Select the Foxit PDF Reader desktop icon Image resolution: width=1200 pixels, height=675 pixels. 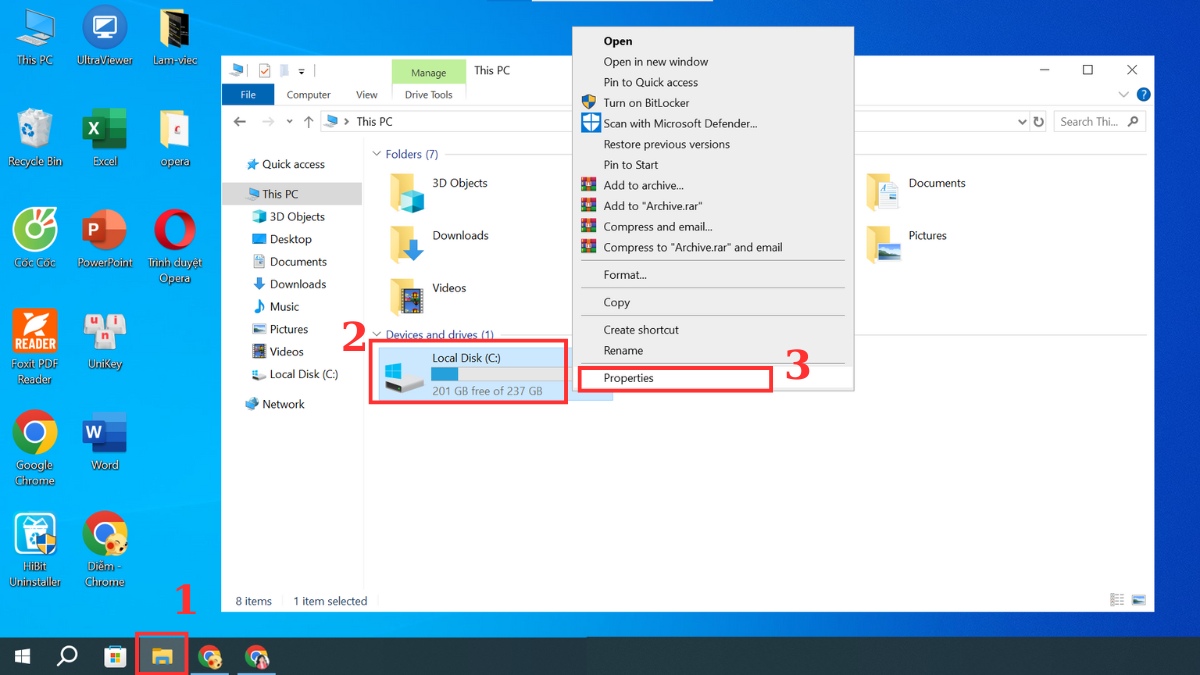(35, 346)
